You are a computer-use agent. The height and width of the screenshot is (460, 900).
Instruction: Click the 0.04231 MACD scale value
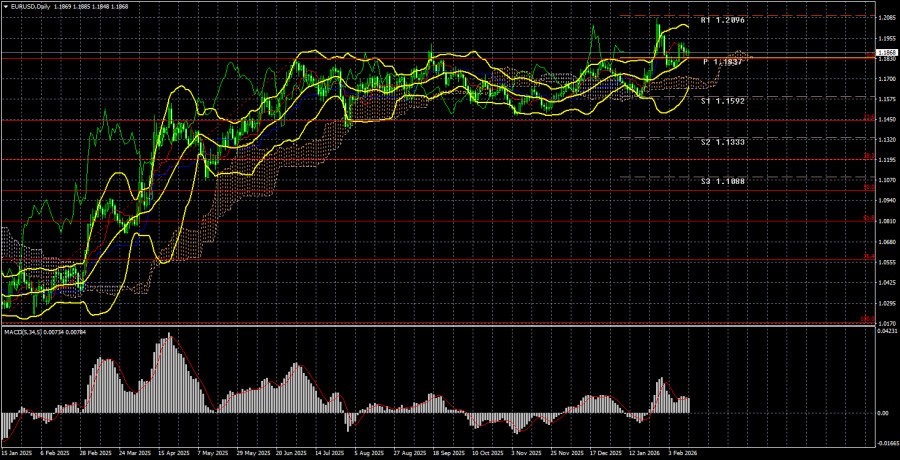[884, 332]
